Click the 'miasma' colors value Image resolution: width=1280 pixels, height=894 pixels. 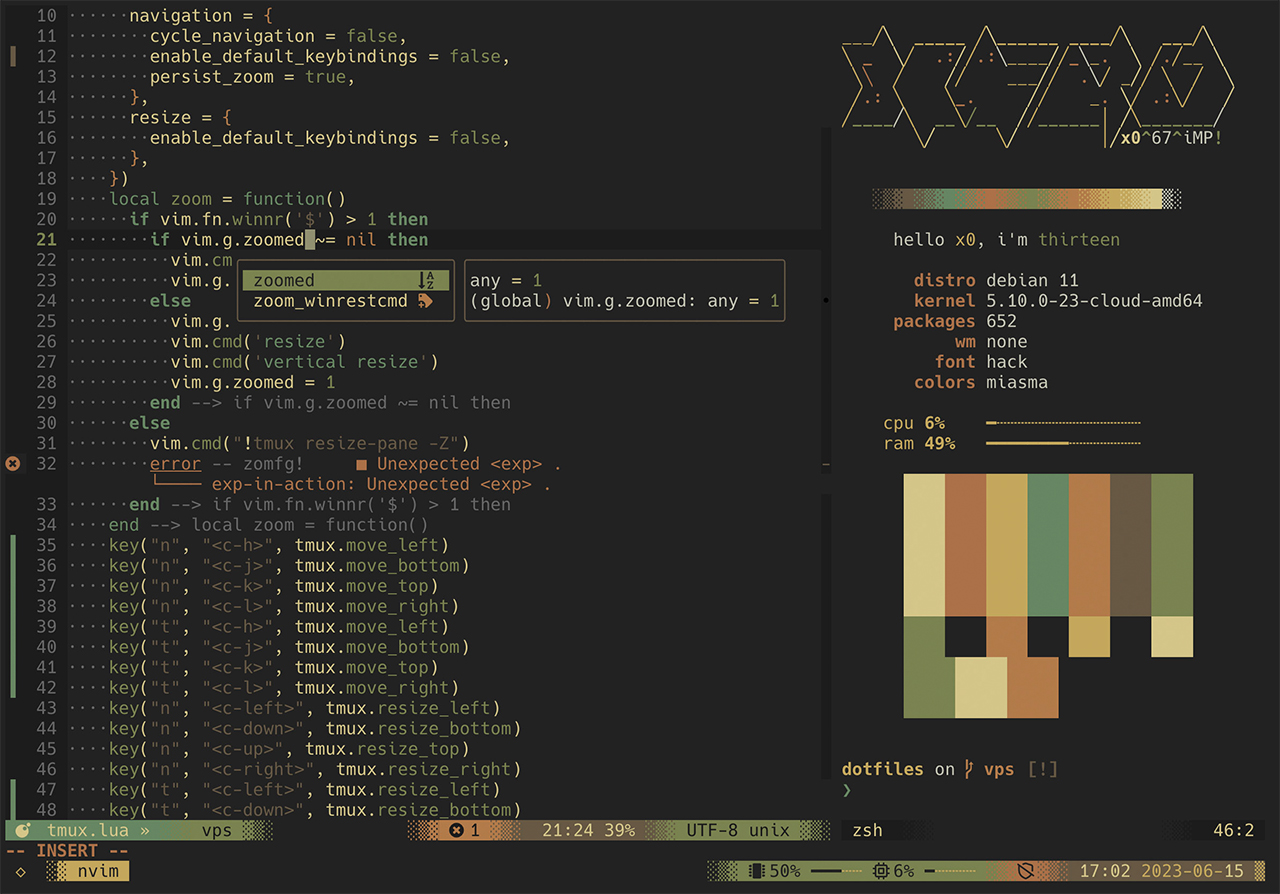coord(1017,382)
